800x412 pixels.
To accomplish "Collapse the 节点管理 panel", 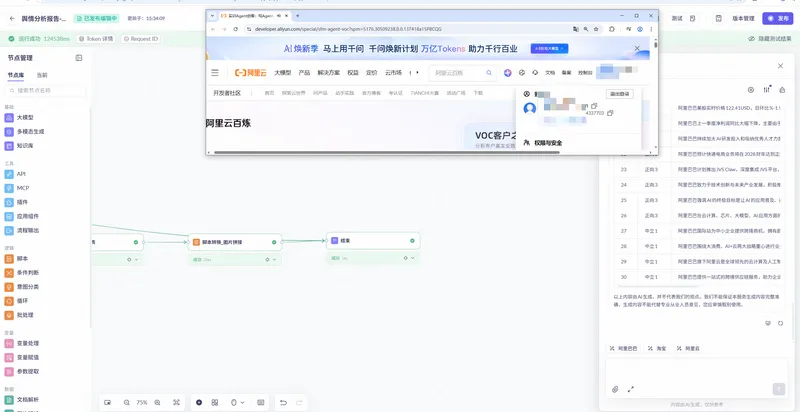I will click(x=79, y=58).
